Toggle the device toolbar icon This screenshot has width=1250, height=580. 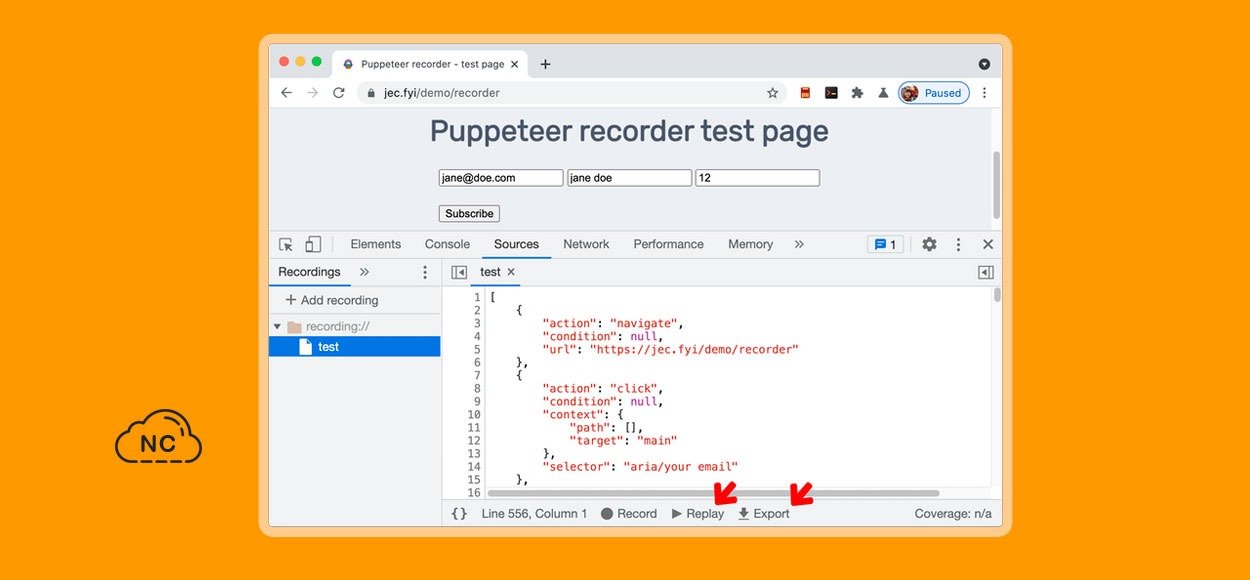(x=313, y=244)
